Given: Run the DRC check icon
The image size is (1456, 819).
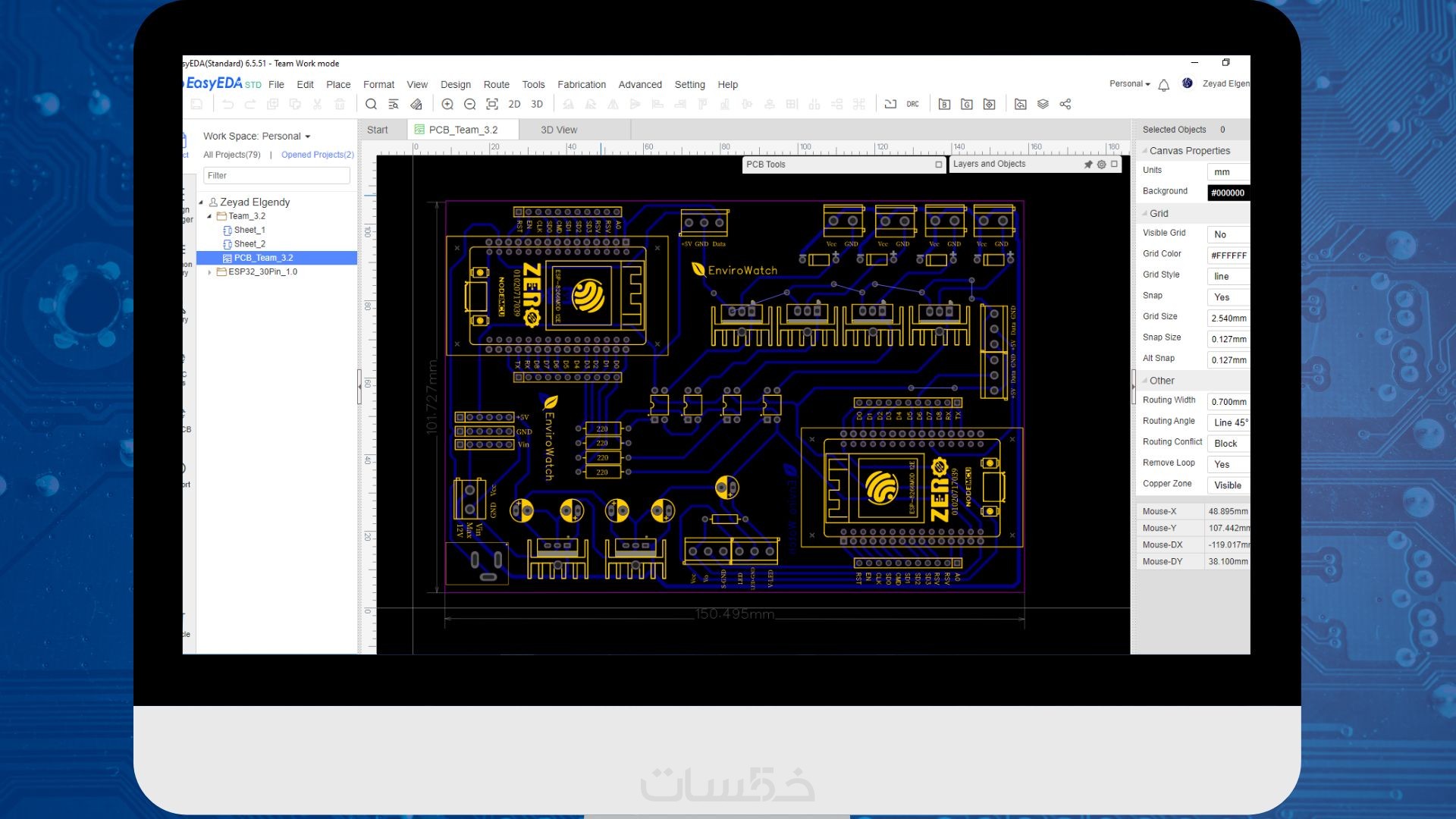Looking at the screenshot, I should (912, 105).
